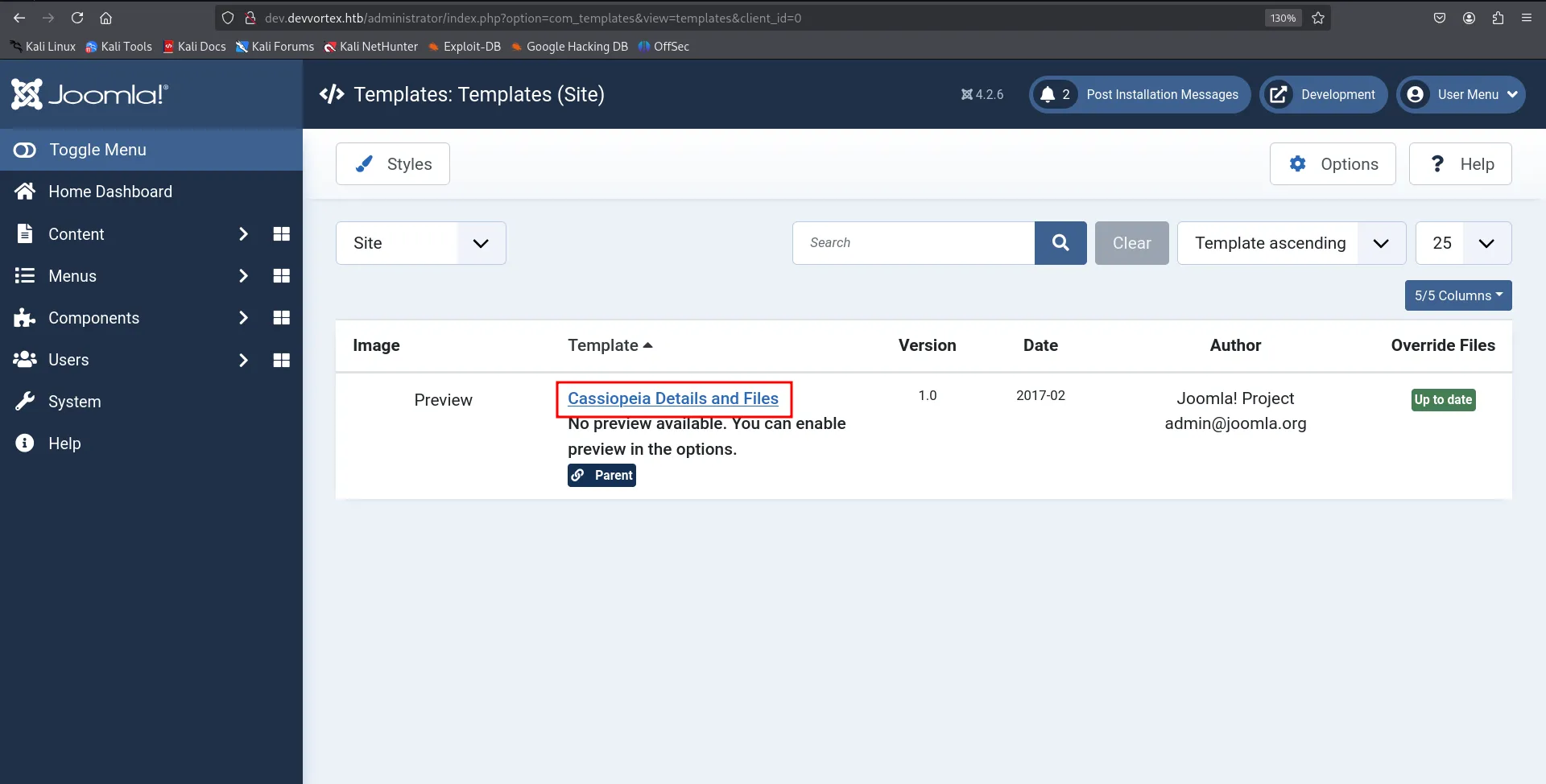1546x784 pixels.
Task: Open template Options
Action: 1333,164
